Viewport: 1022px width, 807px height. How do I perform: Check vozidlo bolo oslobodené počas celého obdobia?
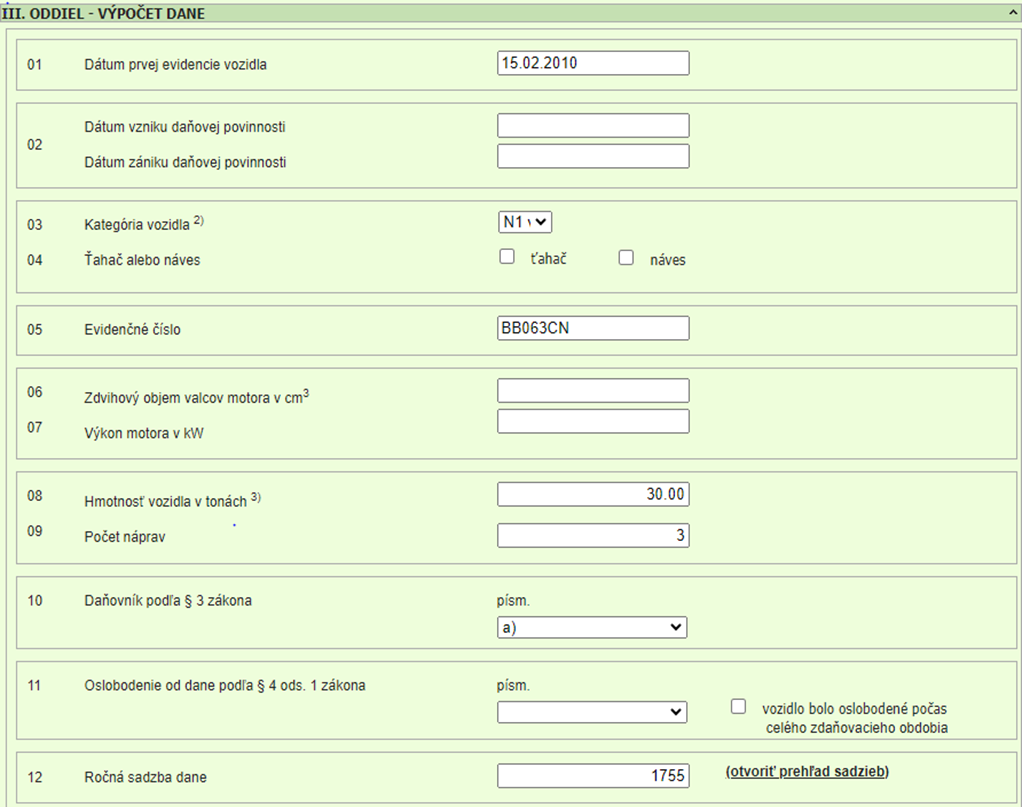[738, 707]
